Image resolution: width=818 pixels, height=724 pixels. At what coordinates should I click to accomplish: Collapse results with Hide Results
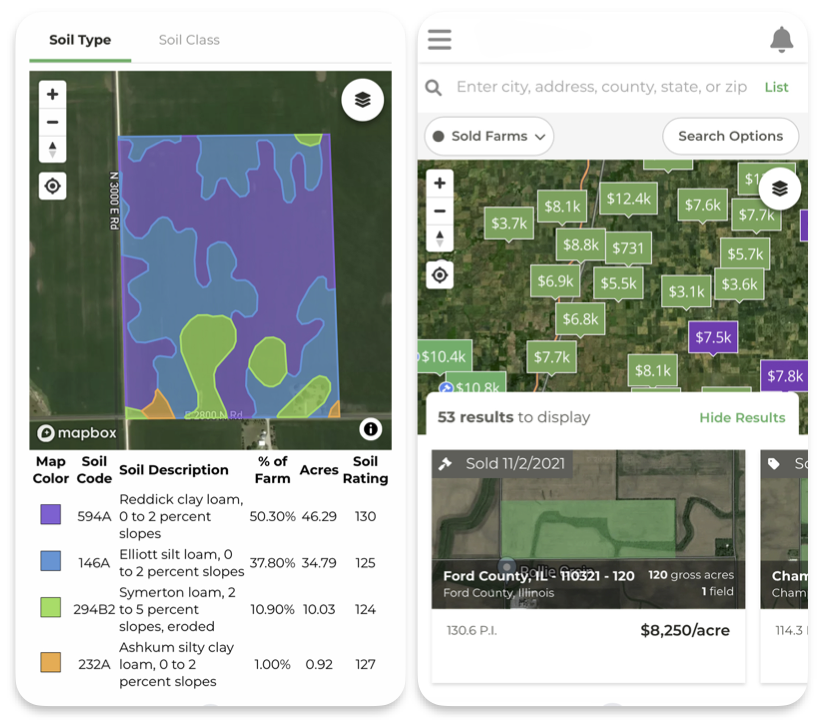point(742,417)
